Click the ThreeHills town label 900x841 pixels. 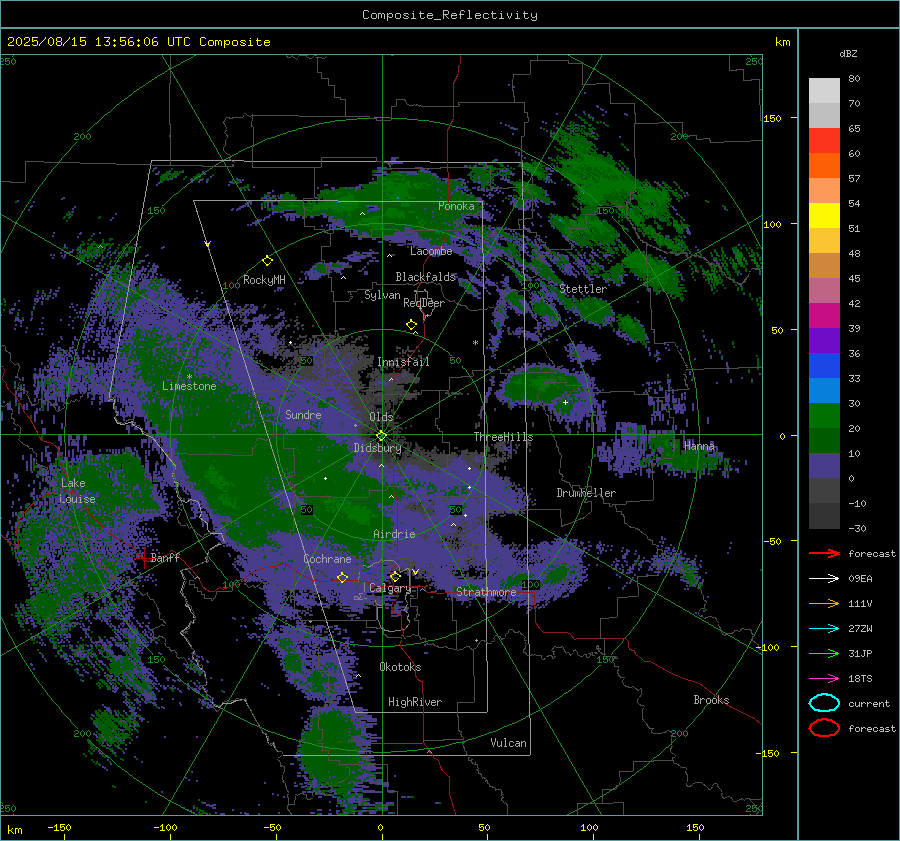[x=503, y=437]
